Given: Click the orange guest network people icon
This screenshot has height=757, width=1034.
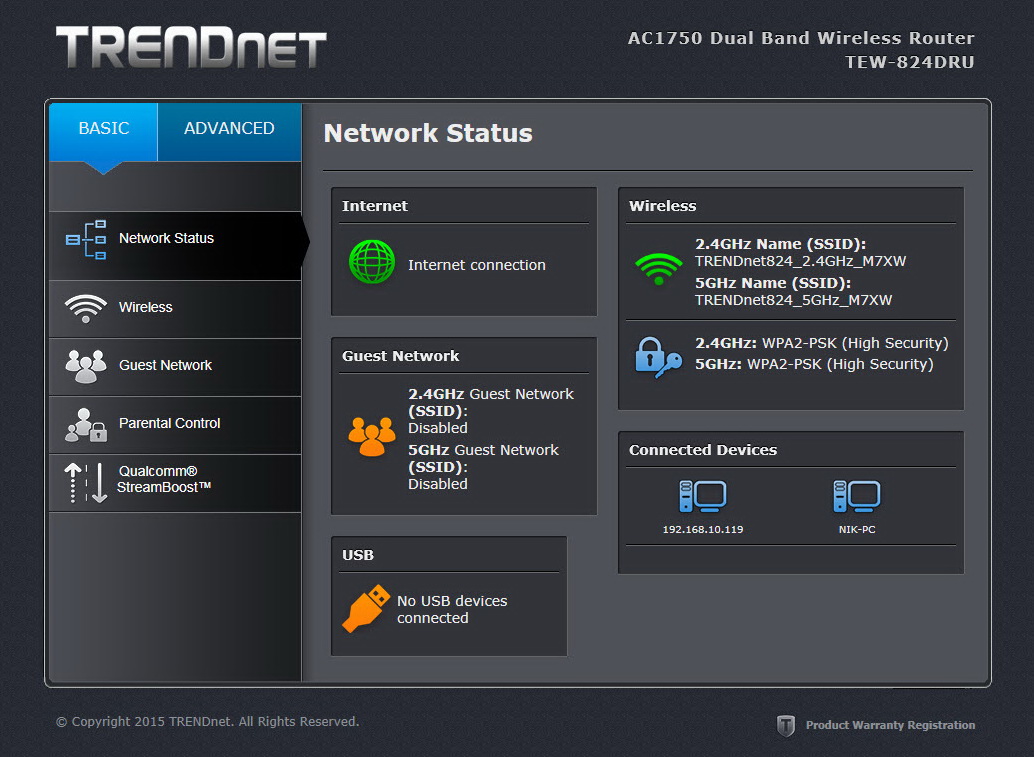Looking at the screenshot, I should pyautogui.click(x=372, y=437).
